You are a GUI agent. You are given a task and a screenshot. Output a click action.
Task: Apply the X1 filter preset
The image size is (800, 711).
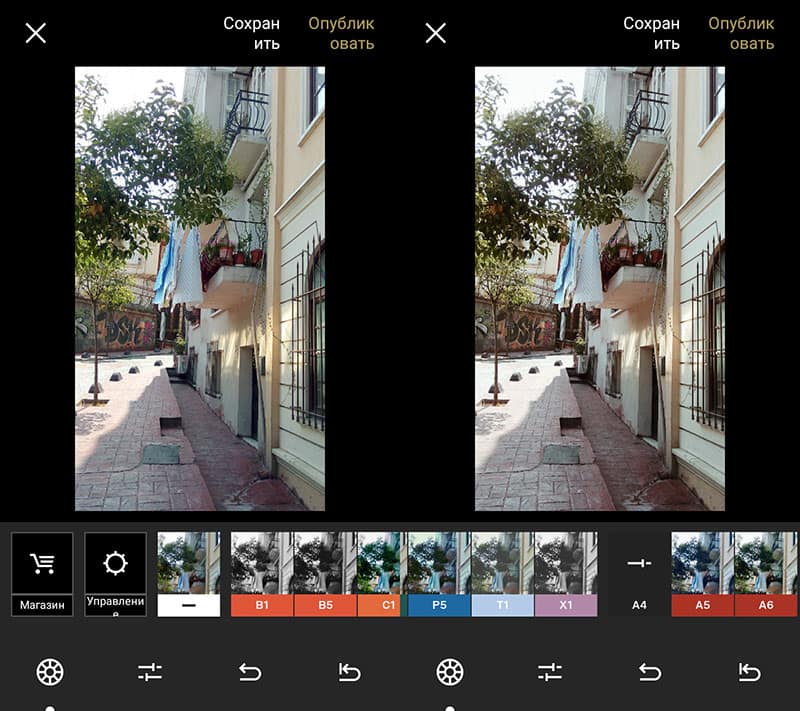click(565, 573)
